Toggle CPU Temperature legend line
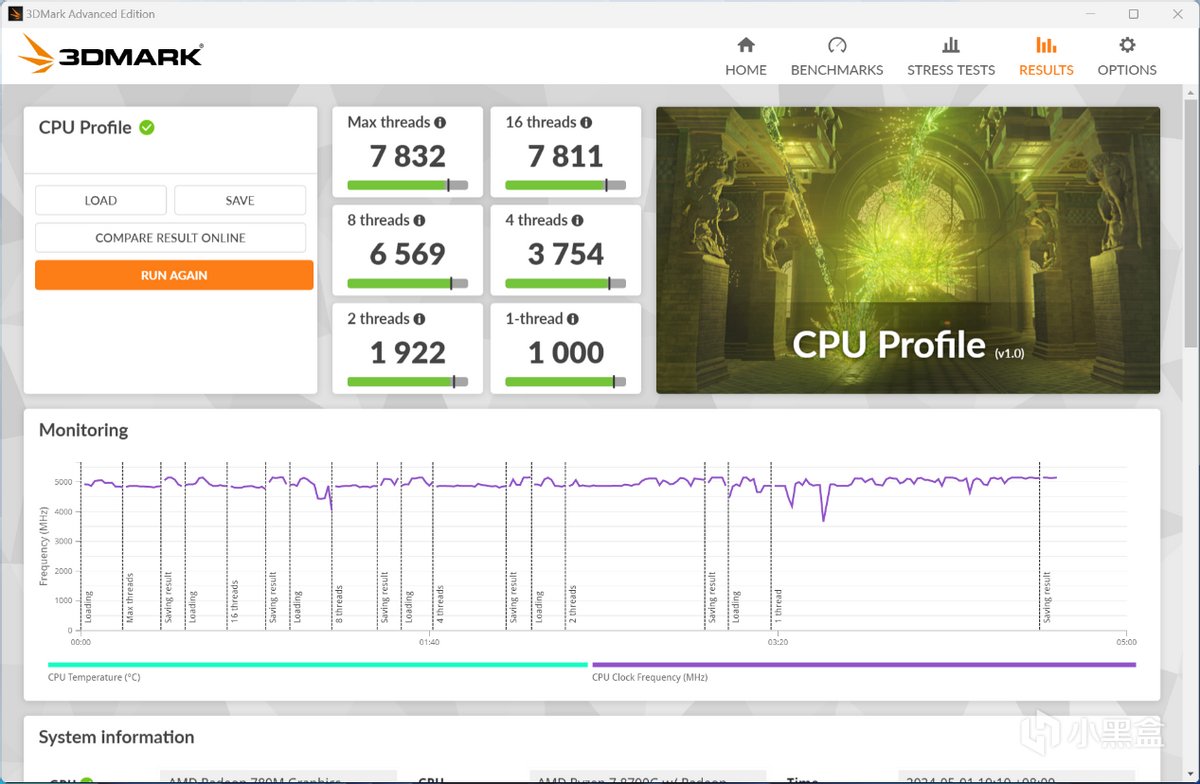Viewport: 1200px width, 784px height. 317,664
